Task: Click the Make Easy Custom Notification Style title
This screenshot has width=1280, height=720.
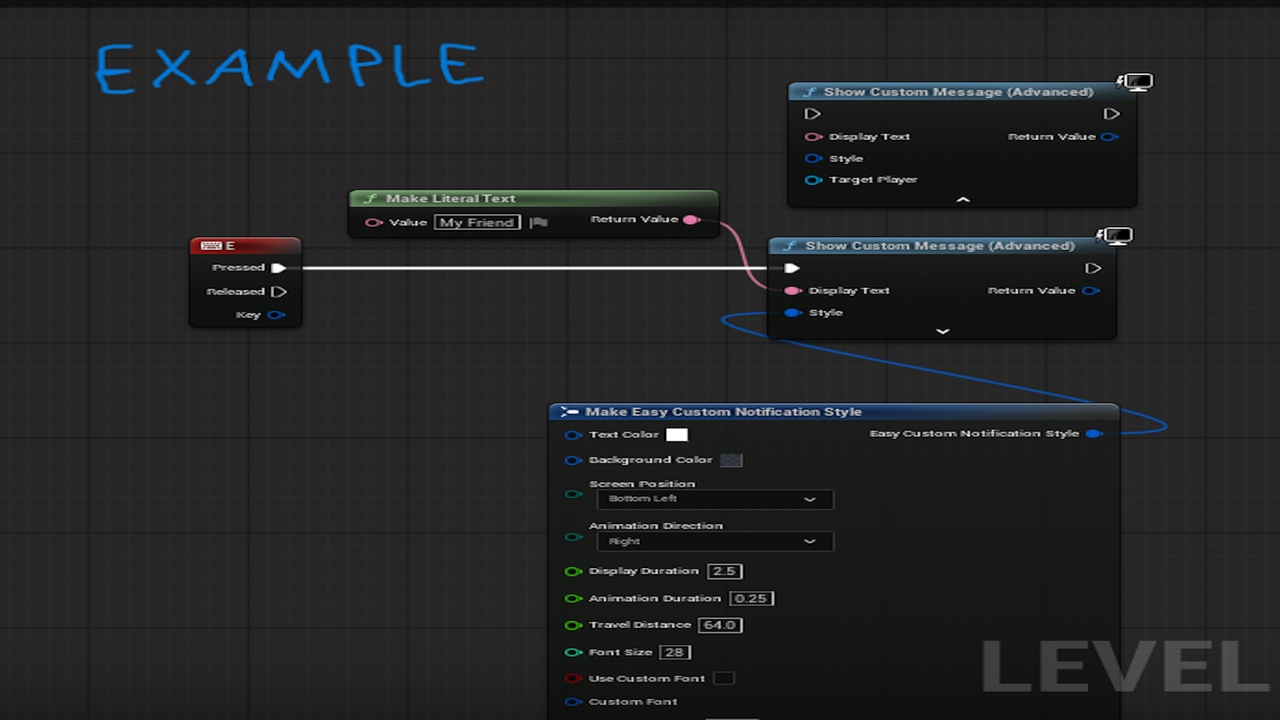Action: tap(723, 412)
